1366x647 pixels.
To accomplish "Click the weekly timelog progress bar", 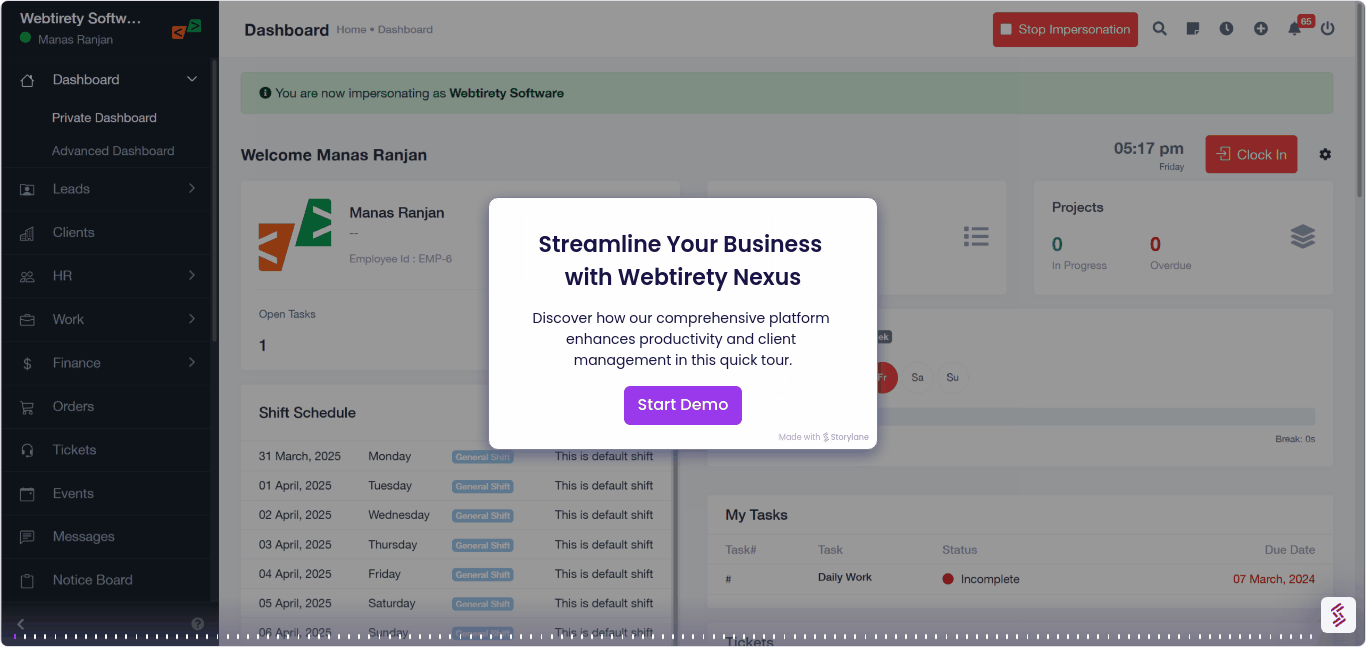I will [x=1096, y=417].
